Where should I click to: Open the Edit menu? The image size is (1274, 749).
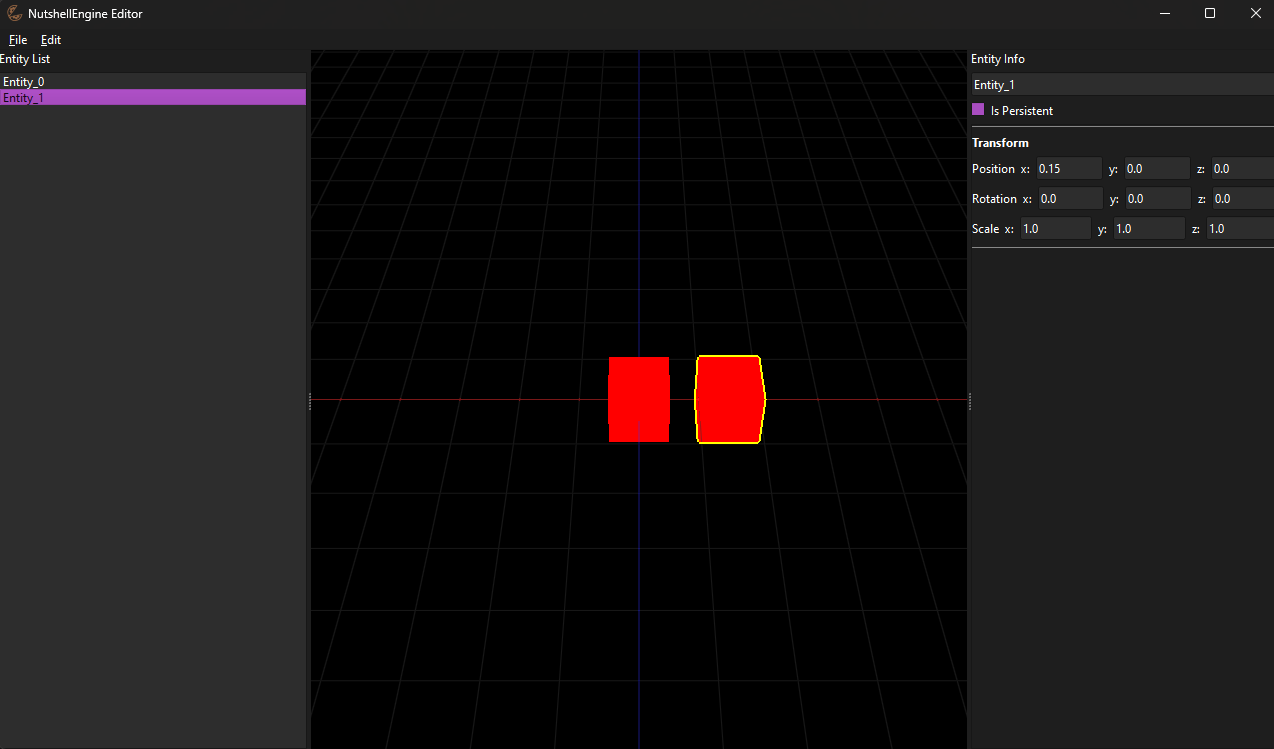51,40
